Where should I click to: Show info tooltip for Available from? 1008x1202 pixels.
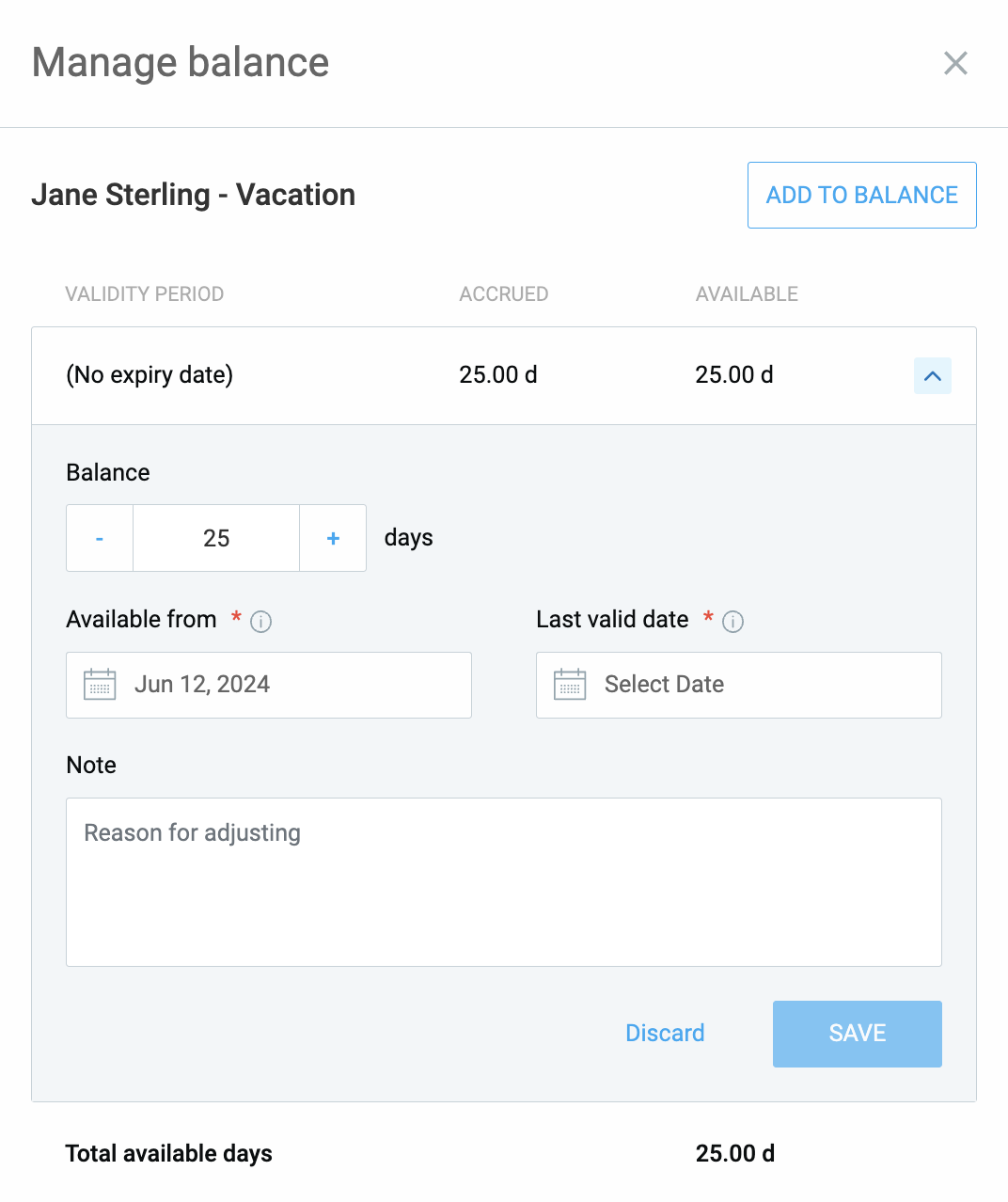(x=261, y=622)
